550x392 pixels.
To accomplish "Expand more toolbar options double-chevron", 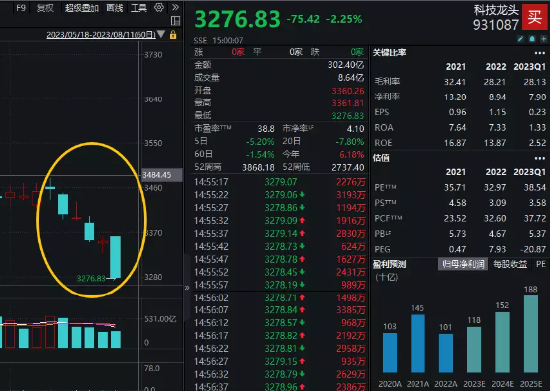I will (x=175, y=7).
